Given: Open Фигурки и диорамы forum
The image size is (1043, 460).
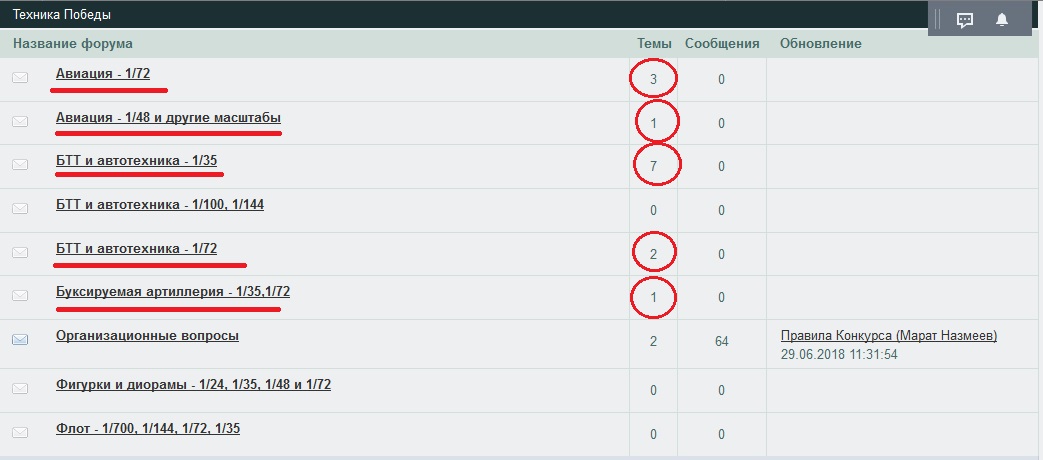Looking at the screenshot, I should [x=193, y=384].
